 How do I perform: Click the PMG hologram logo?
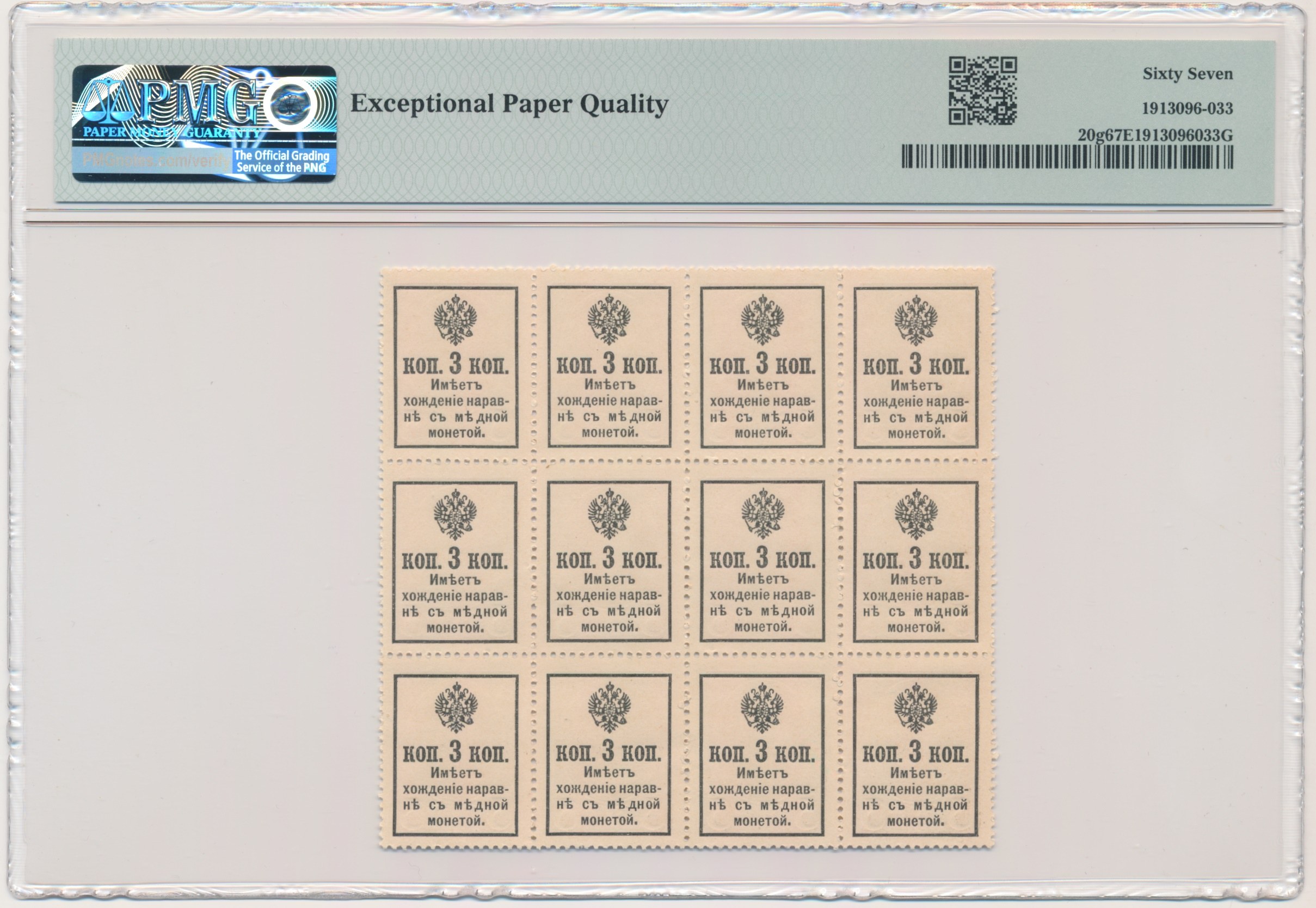204,124
